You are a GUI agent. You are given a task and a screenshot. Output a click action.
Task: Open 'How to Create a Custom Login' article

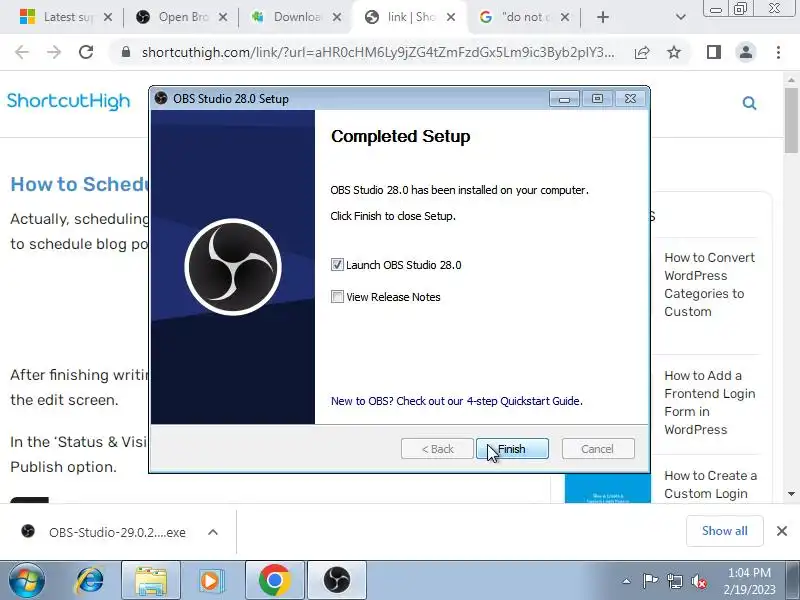click(x=710, y=485)
